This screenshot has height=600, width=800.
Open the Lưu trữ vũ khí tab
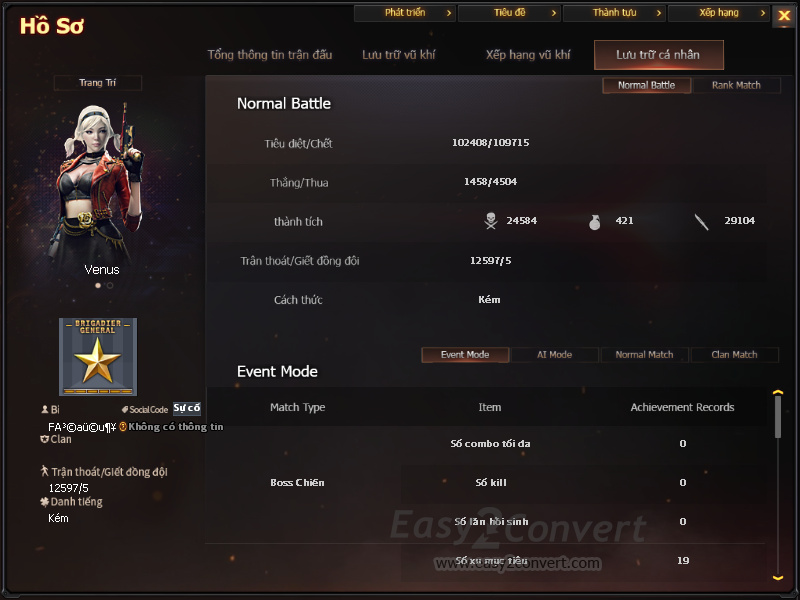click(x=398, y=55)
